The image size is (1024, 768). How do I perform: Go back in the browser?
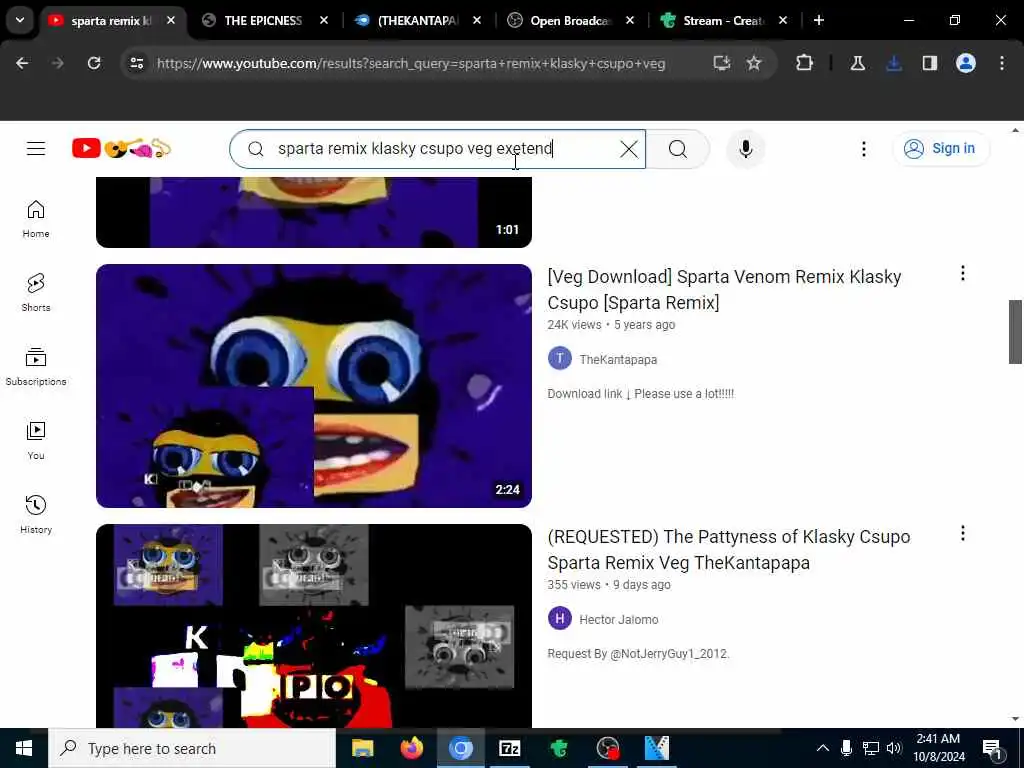coord(22,63)
